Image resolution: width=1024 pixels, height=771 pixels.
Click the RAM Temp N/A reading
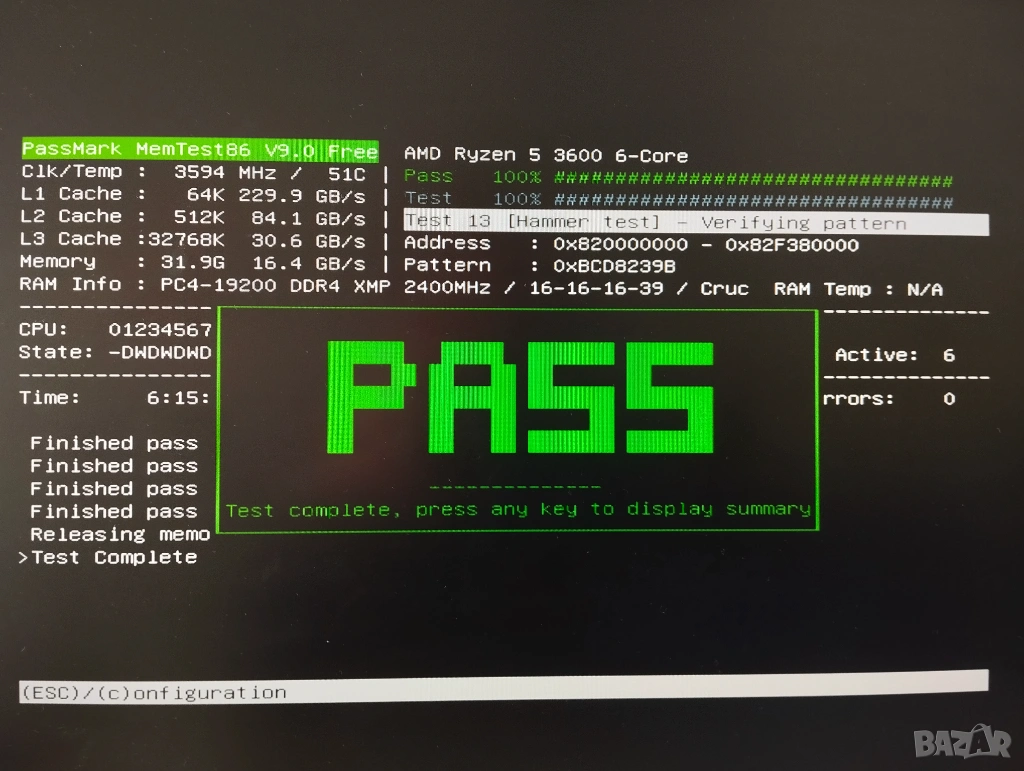[859, 289]
